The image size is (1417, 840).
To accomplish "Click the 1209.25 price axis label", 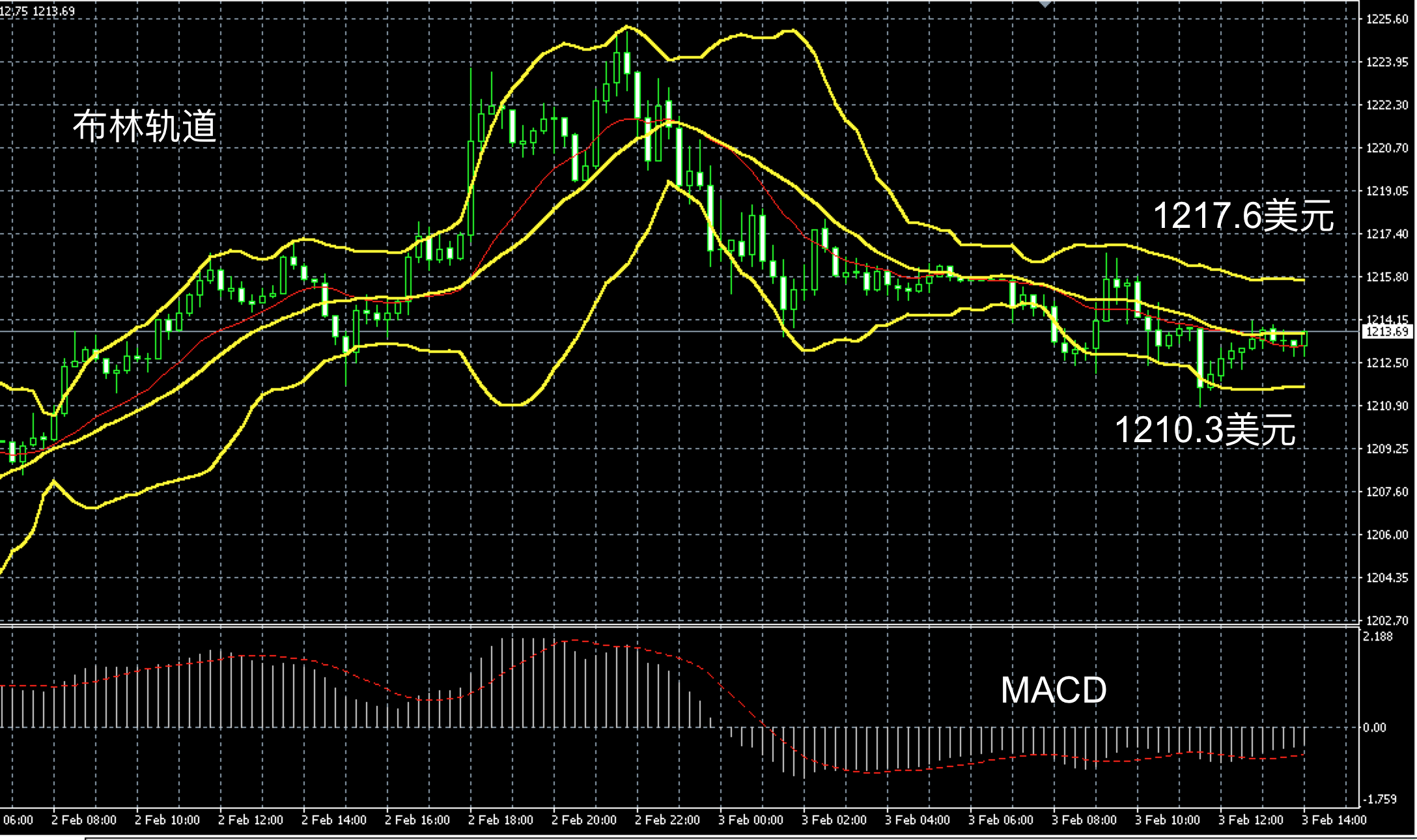I will (x=1386, y=449).
